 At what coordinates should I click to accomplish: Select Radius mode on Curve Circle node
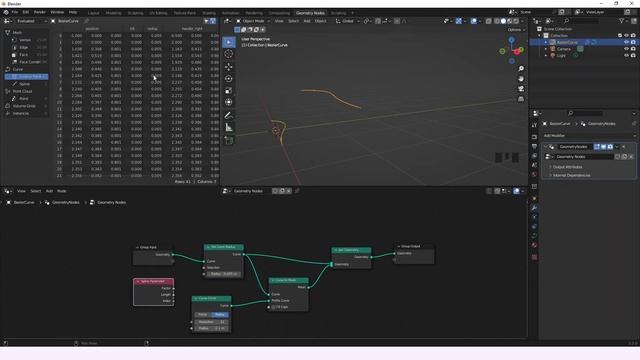pyautogui.click(x=220, y=315)
